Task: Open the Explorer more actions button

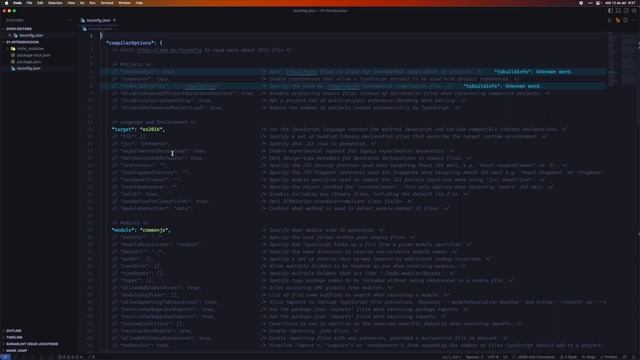Action: coord(70,20)
